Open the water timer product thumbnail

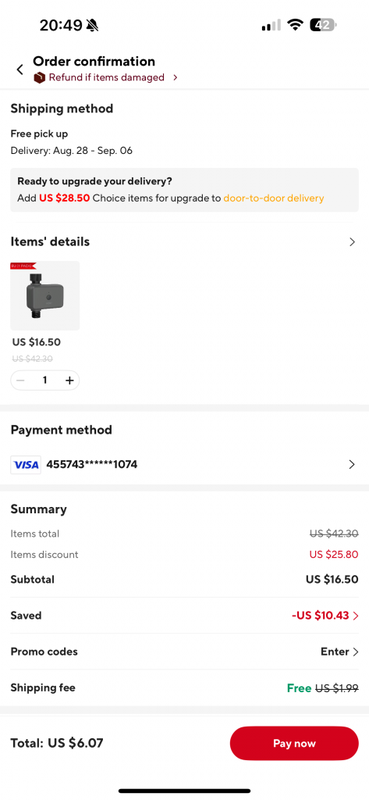[45, 295]
